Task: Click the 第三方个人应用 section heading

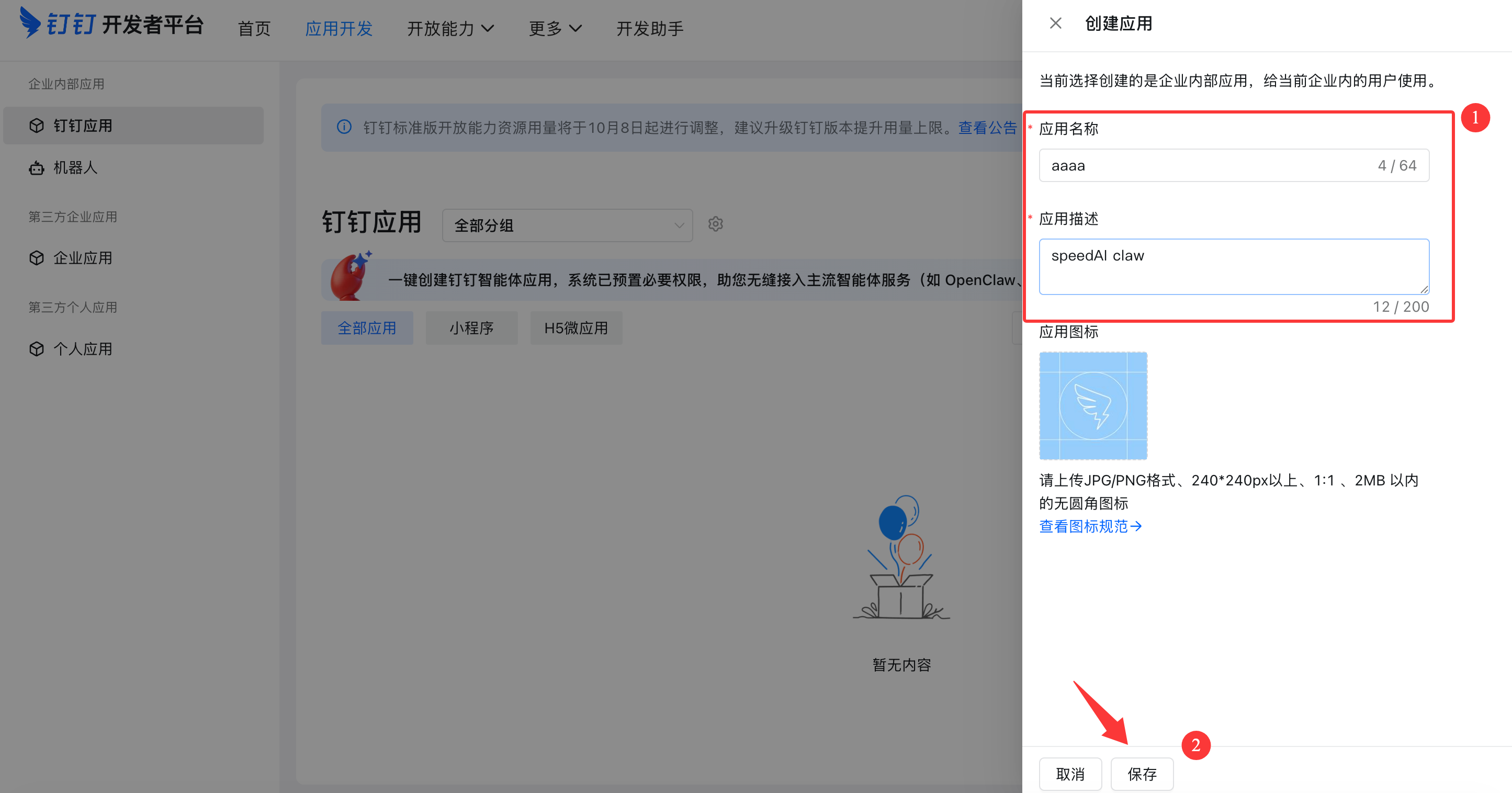Action: (x=73, y=307)
